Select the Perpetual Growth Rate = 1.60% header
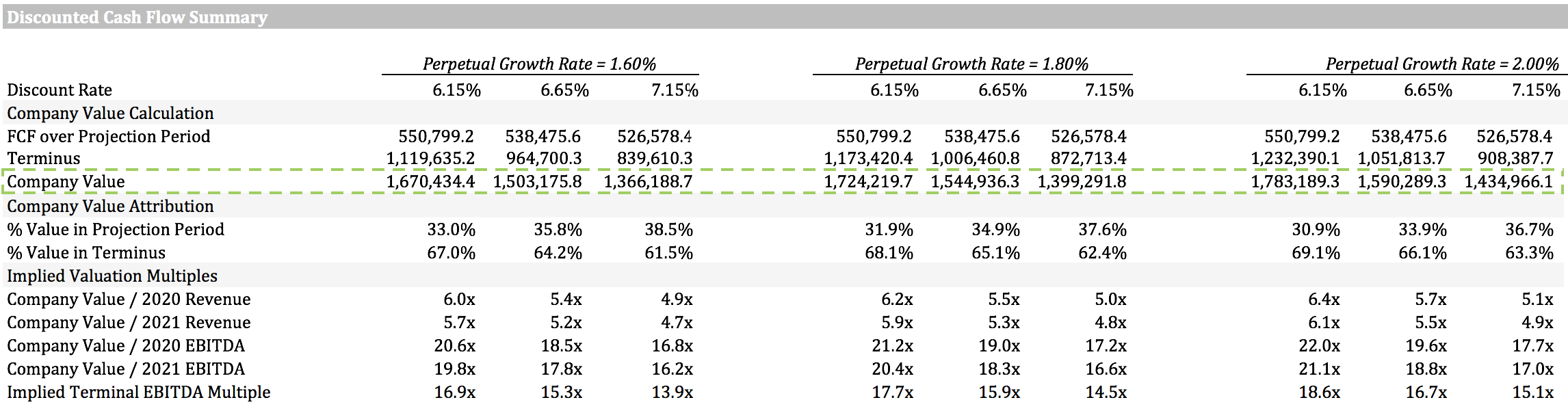 click(539, 64)
